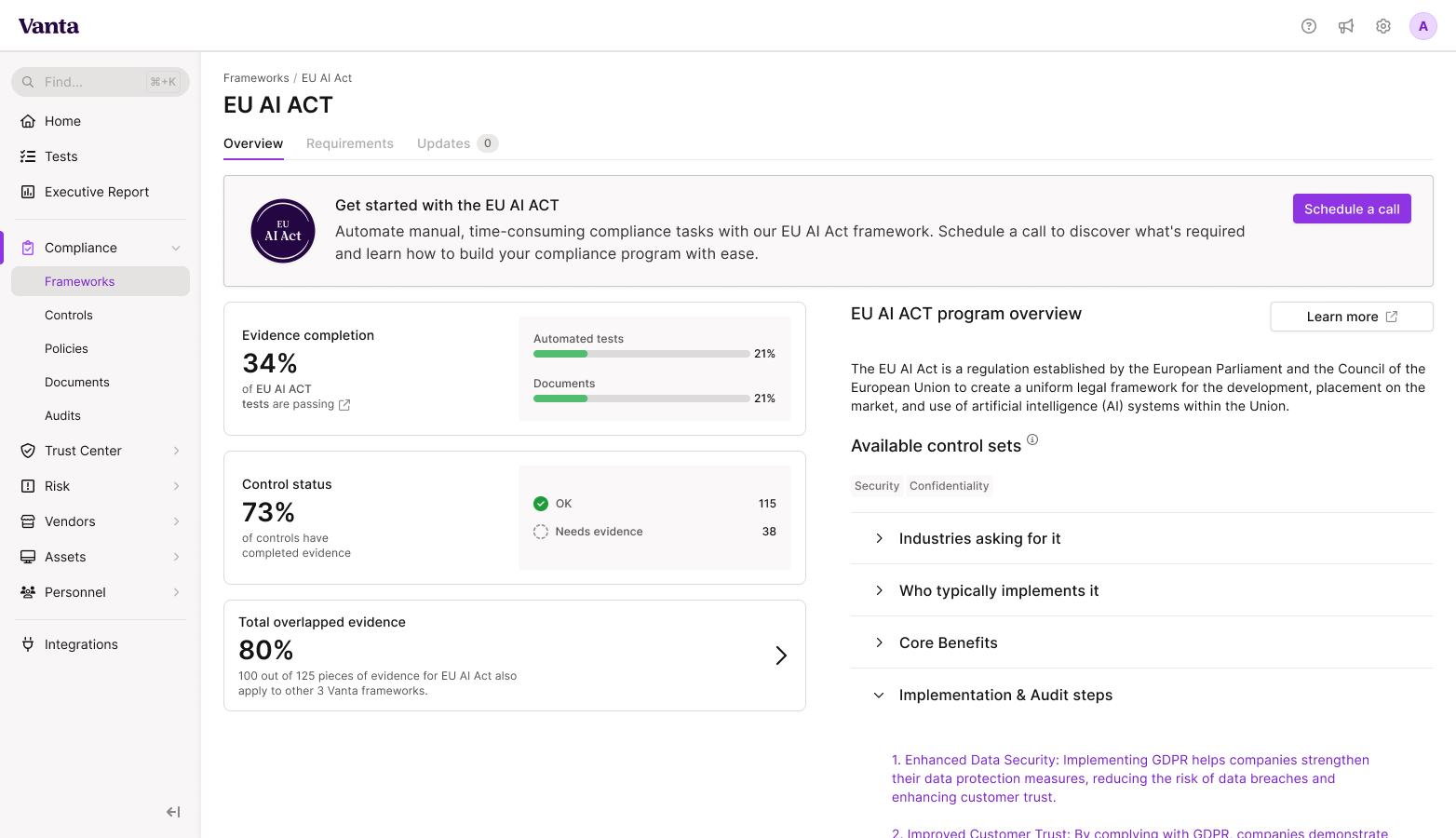The height and width of the screenshot is (838, 1456).
Task: Open the help question mark icon
Action: (x=1309, y=26)
